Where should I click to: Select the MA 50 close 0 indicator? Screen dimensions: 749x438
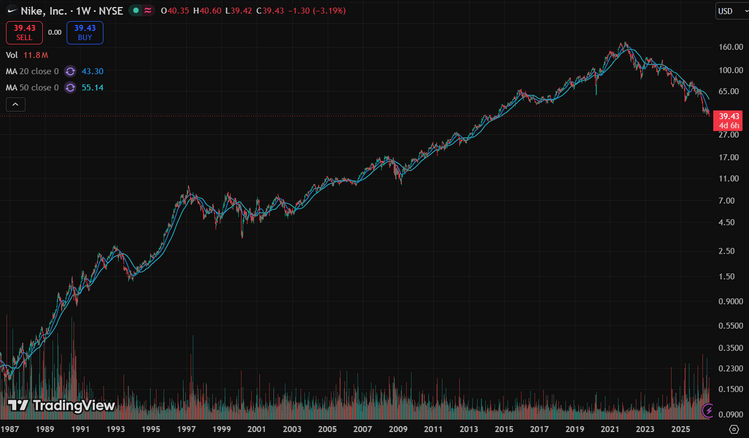coord(32,87)
